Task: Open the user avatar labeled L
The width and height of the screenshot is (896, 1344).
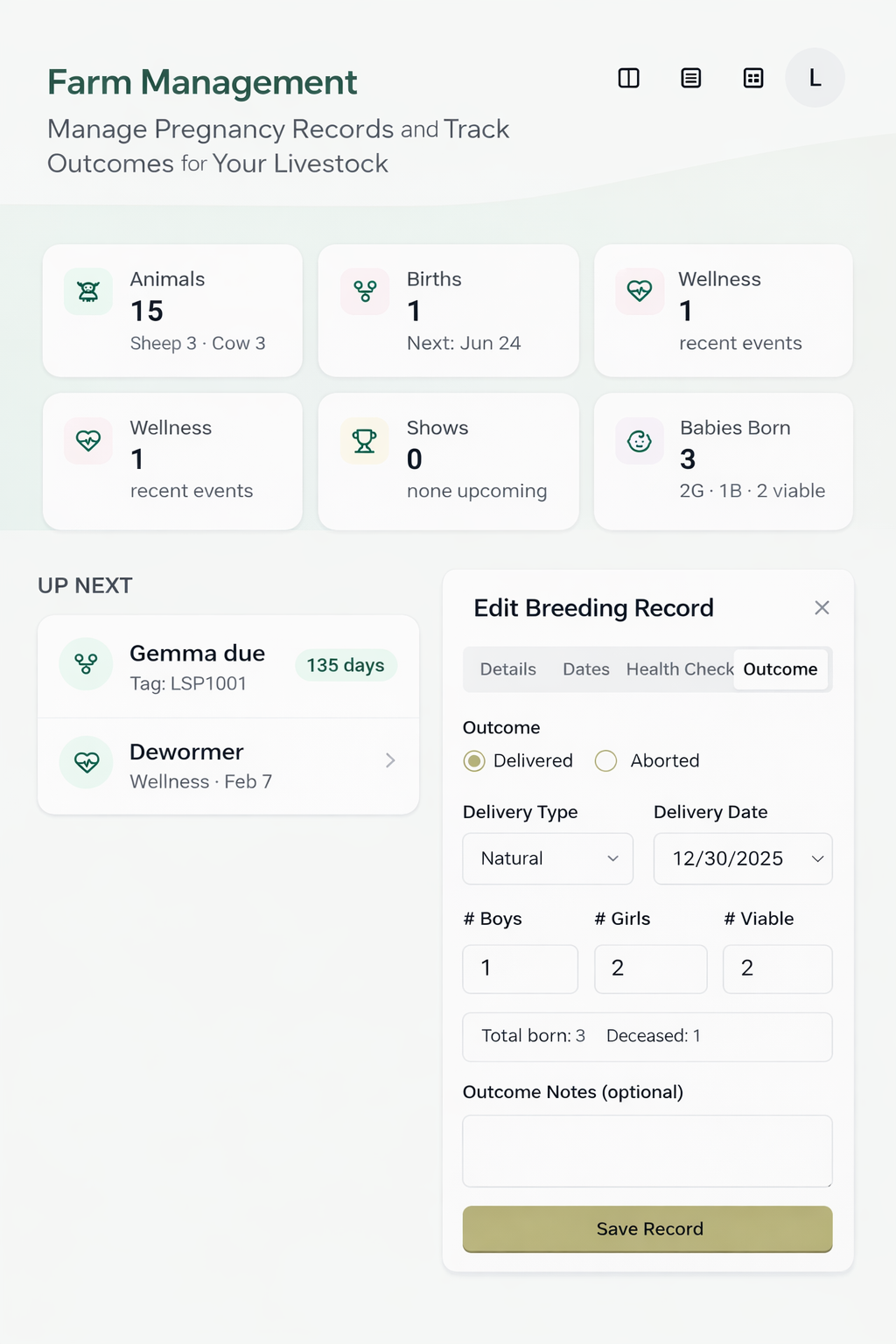Action: click(815, 79)
